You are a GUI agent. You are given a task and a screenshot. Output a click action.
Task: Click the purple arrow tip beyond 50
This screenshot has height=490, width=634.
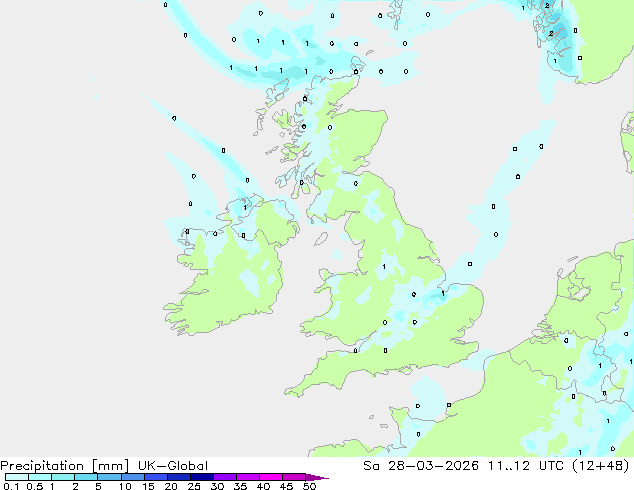(x=317, y=477)
